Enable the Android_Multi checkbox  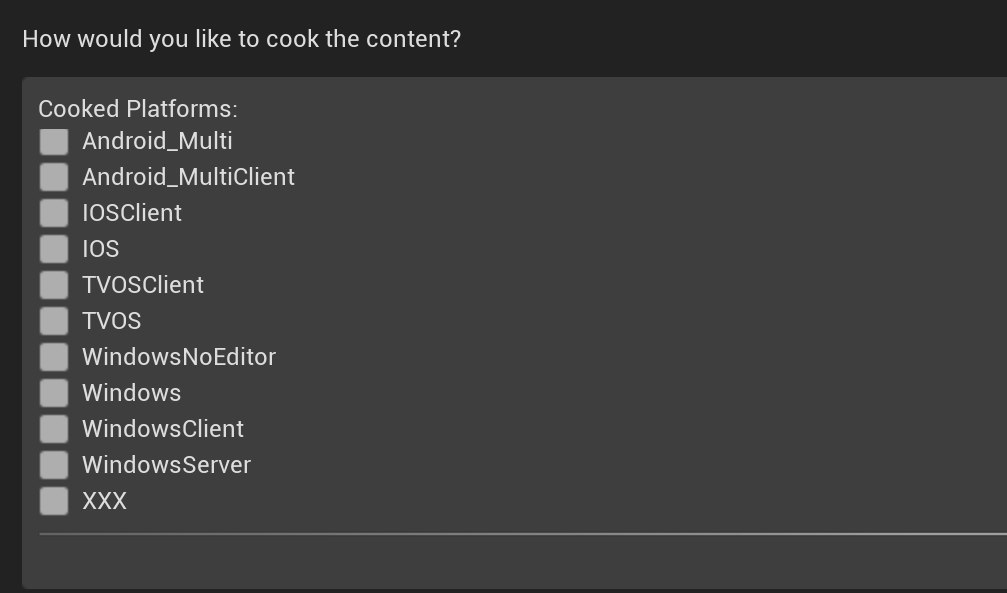point(54,141)
